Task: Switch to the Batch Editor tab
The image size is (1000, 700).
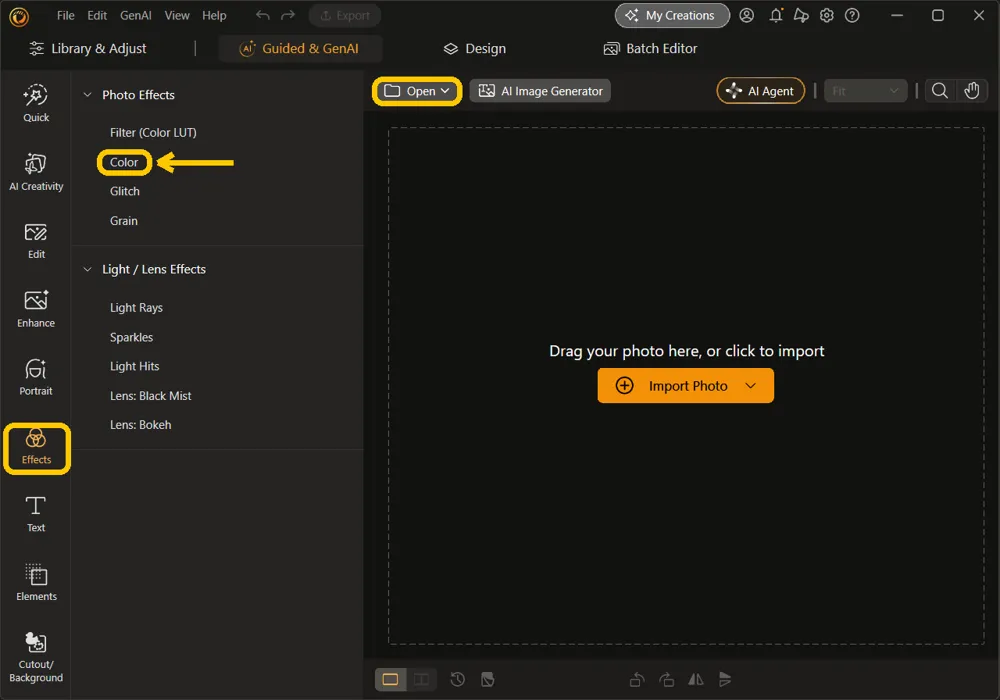Action: [651, 48]
